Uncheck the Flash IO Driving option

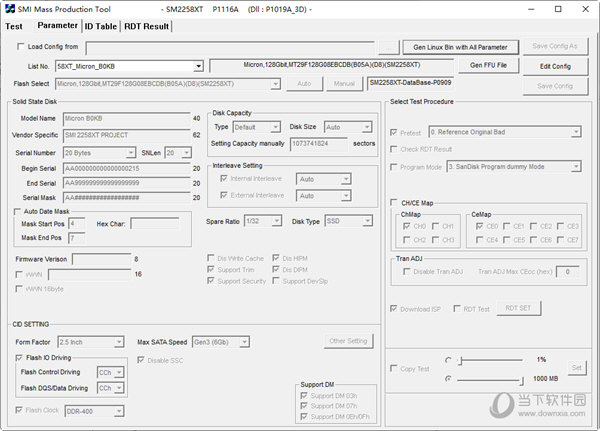pos(18,357)
